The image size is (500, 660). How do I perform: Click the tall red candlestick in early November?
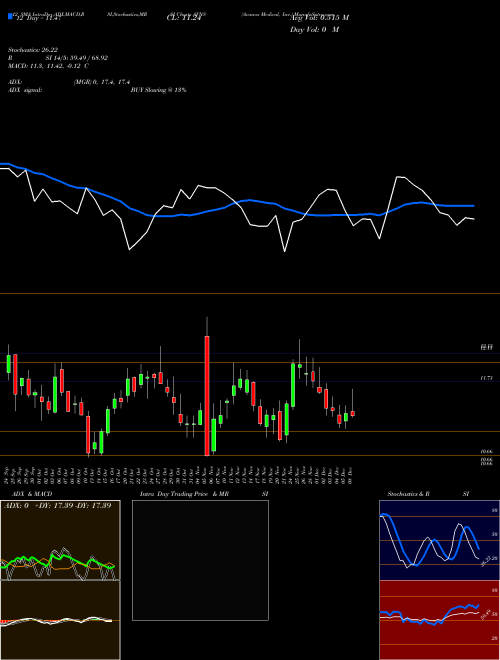[x=207, y=396]
